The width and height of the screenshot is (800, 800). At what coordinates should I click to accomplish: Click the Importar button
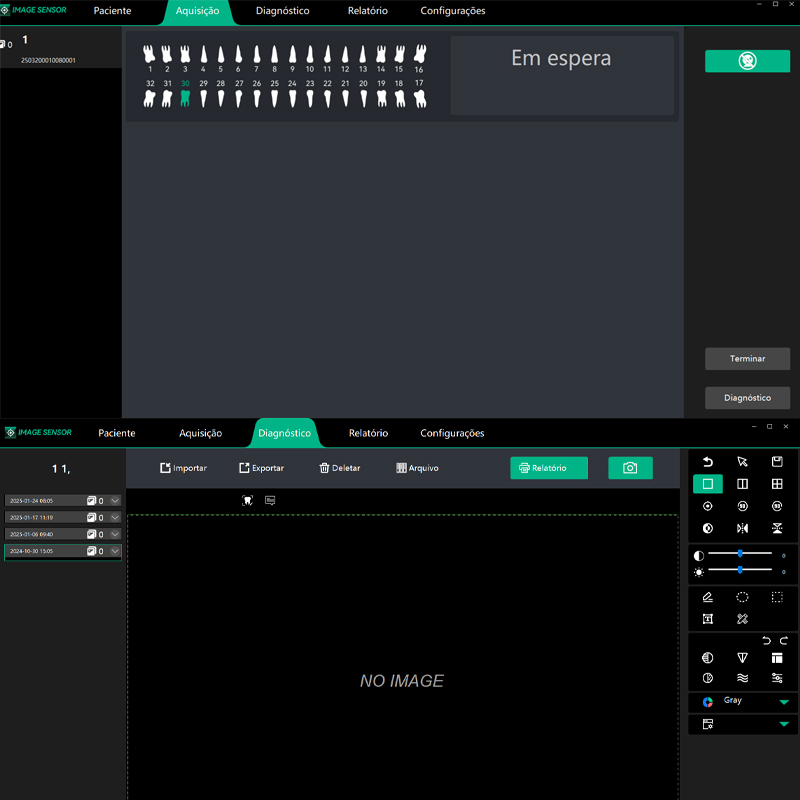[x=183, y=468]
